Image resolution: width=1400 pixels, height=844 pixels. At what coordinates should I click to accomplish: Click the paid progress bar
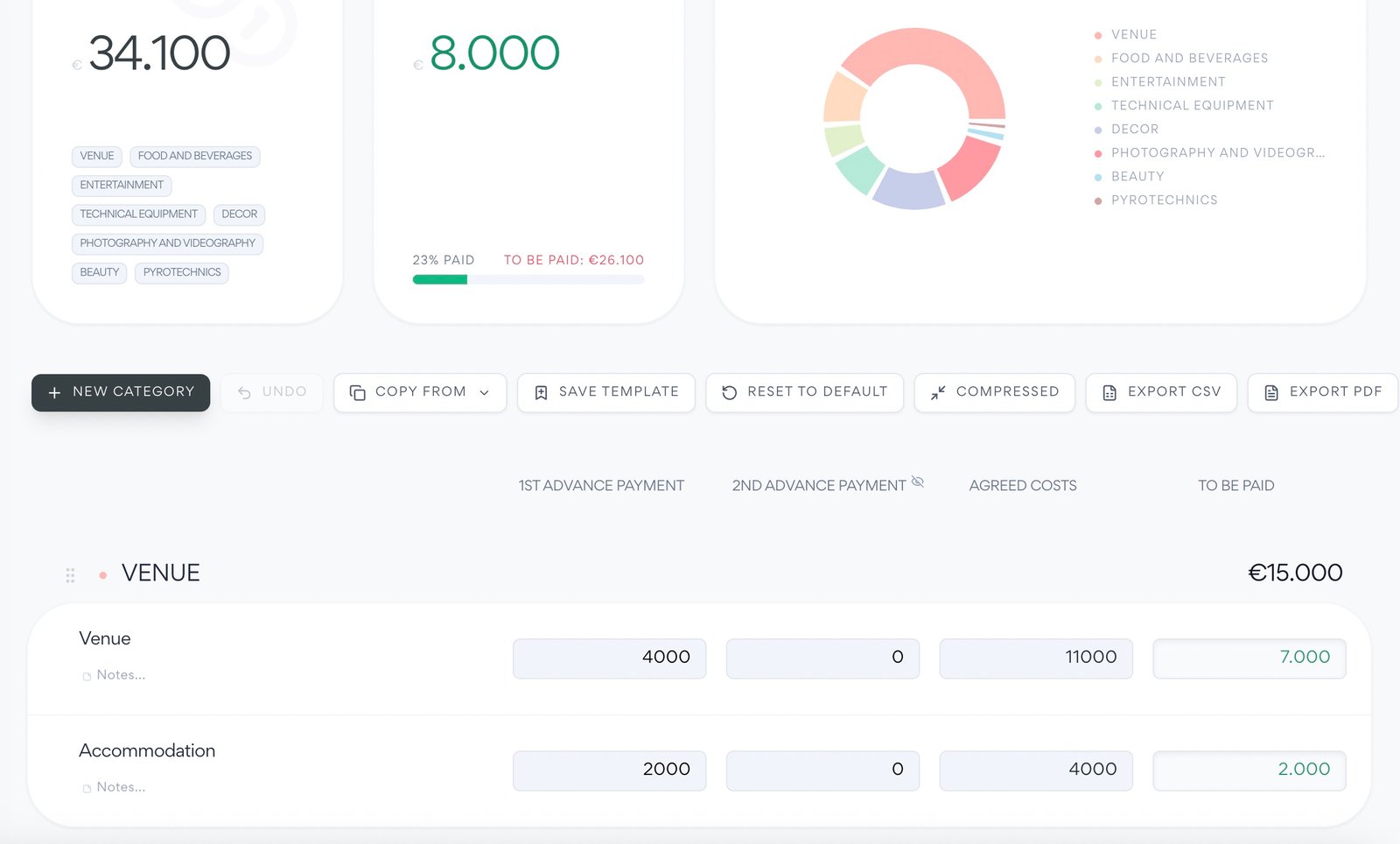[x=528, y=280]
